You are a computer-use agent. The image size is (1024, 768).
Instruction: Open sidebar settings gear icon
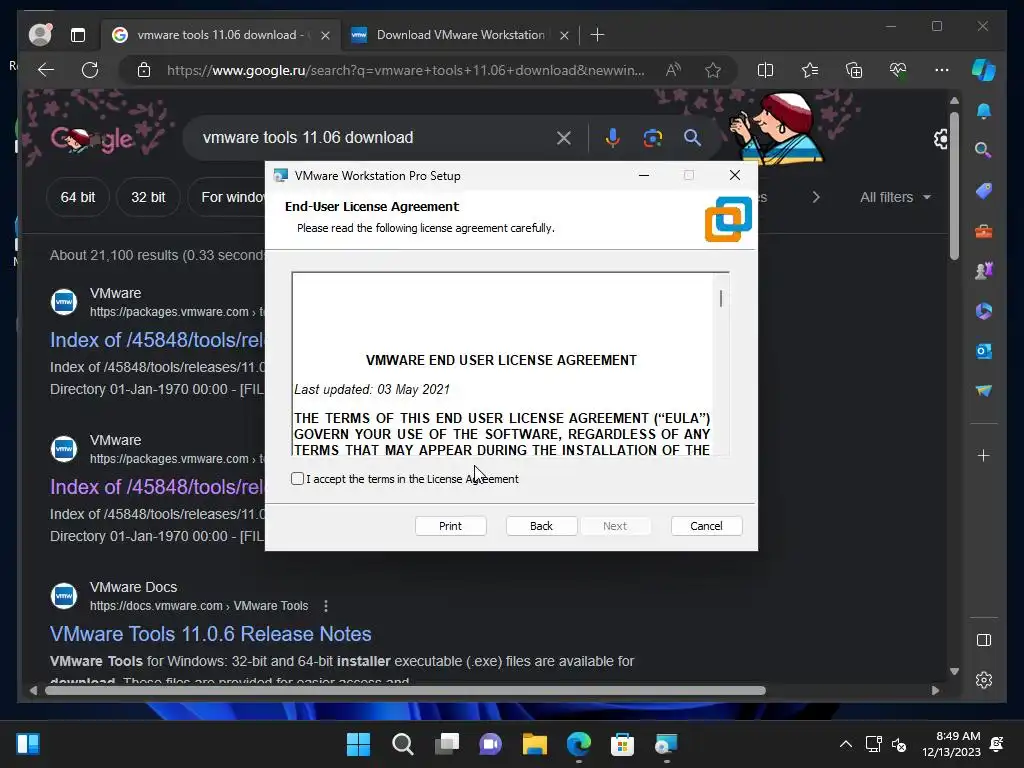[x=984, y=680]
